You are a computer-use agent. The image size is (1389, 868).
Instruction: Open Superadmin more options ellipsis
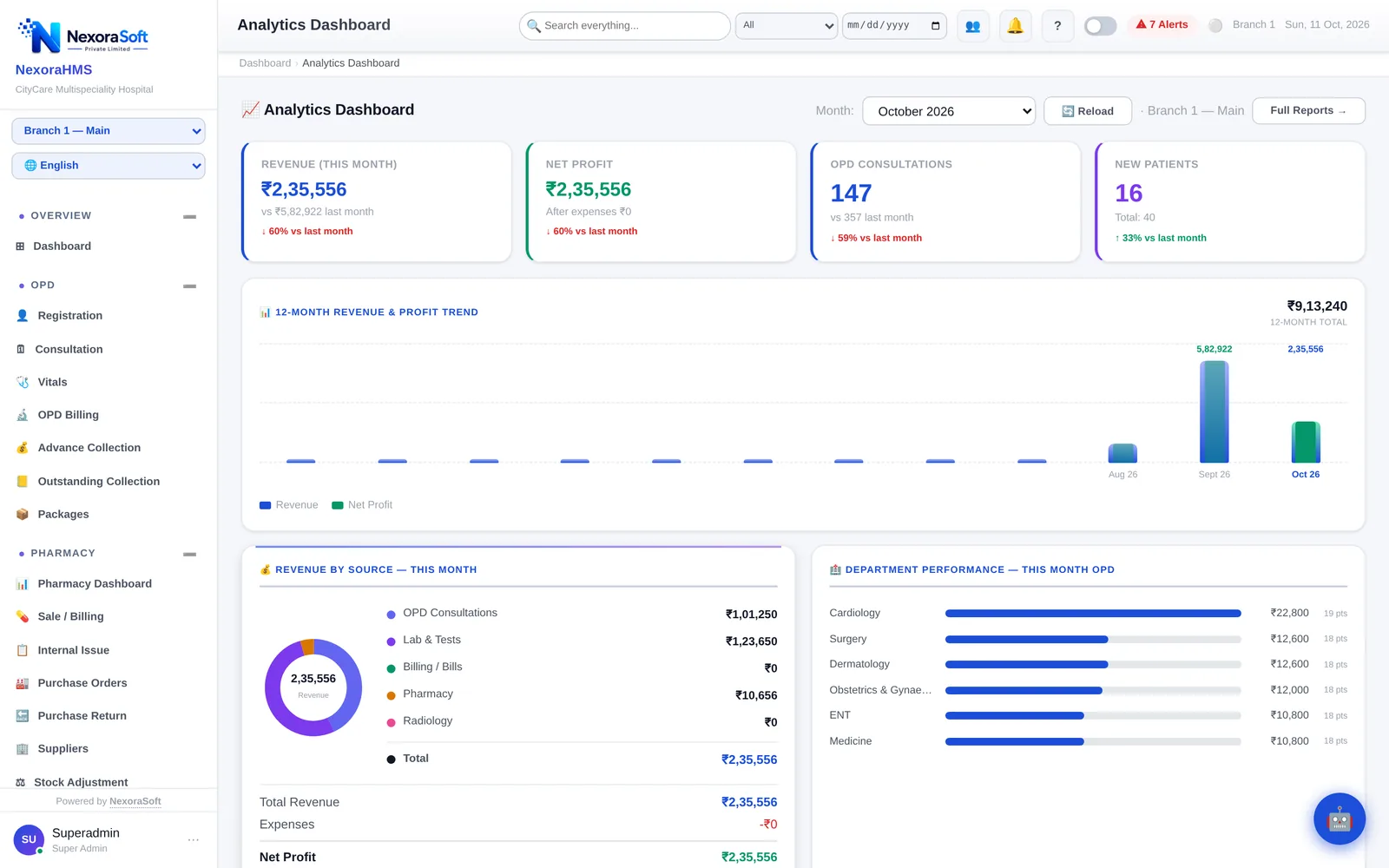pos(193,839)
